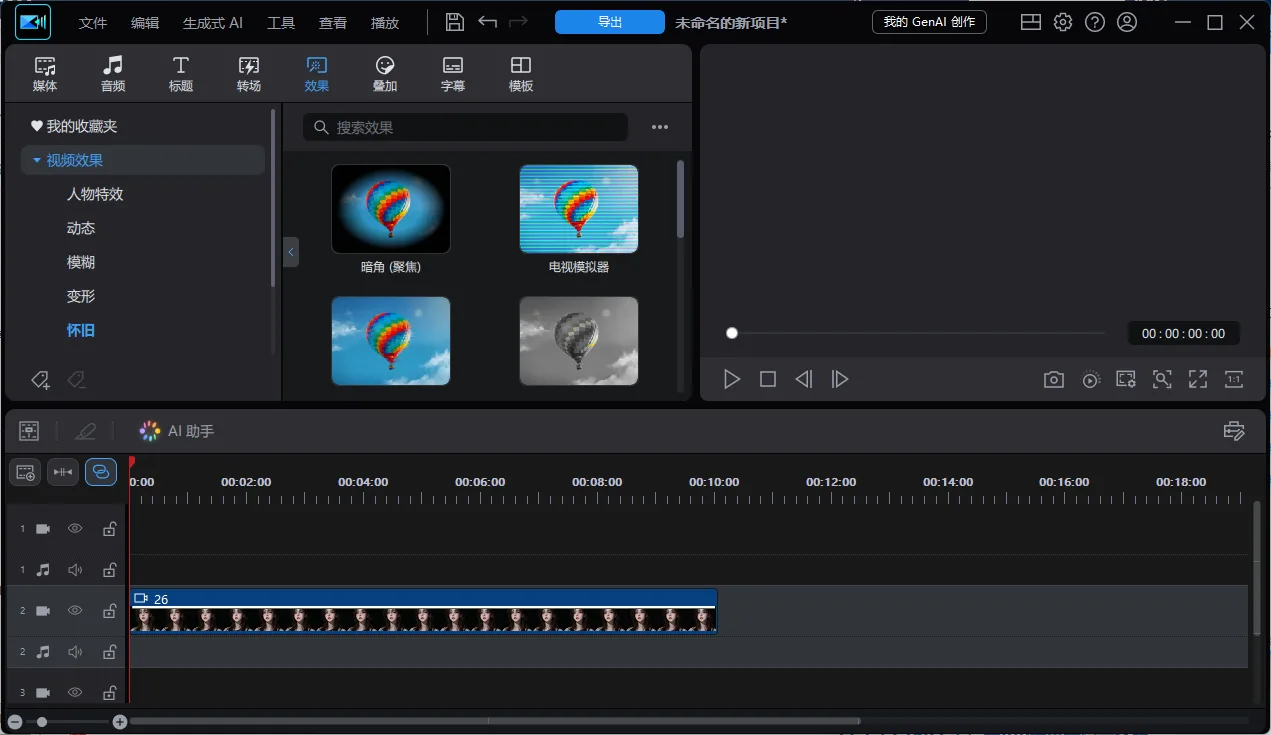Toggle visibility eye of video track 1
The image size is (1271, 735).
coord(75,528)
